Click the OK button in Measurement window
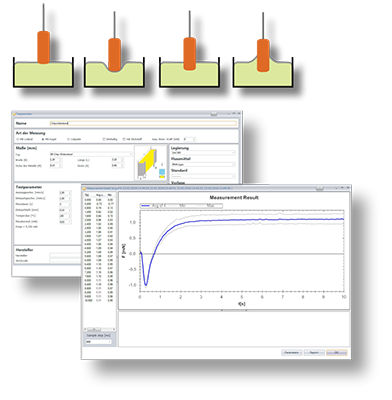 337,352
